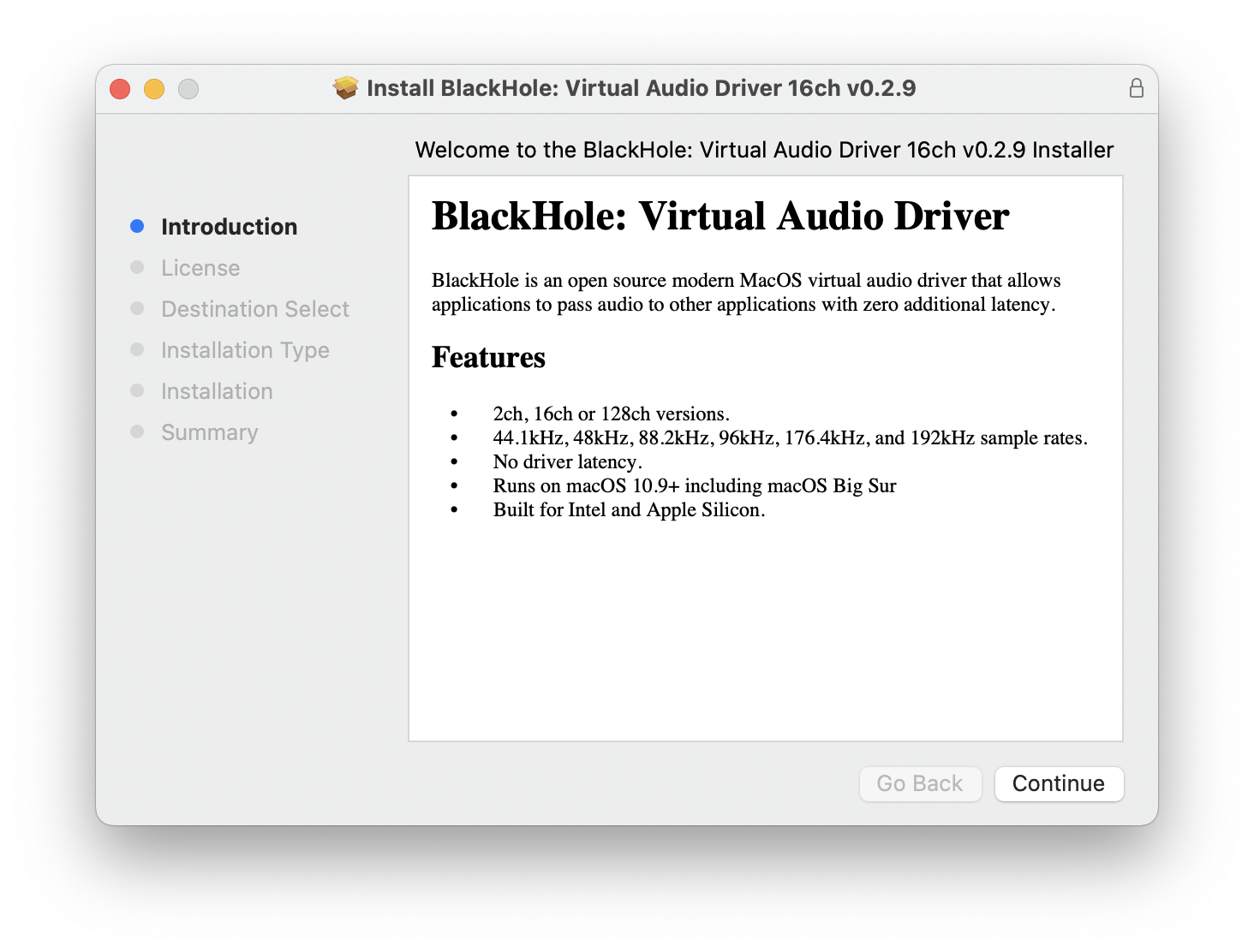Click 'Built for Intel and Apple Silicon.' line

pyautogui.click(x=630, y=510)
